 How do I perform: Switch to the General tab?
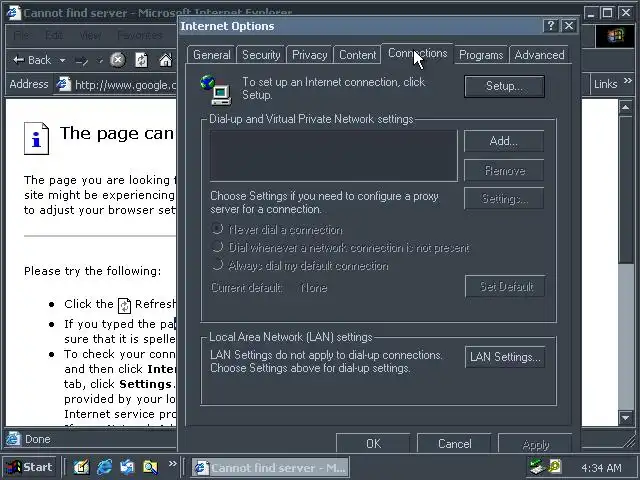(x=211, y=55)
